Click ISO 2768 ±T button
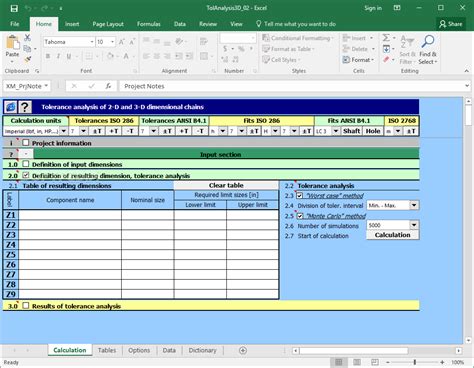 pos(411,131)
